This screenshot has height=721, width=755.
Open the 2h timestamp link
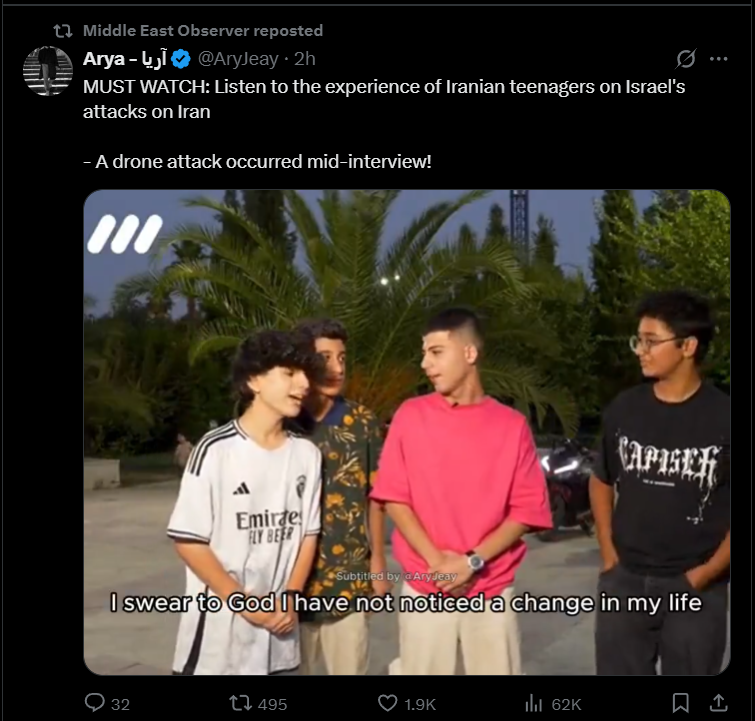(x=305, y=59)
